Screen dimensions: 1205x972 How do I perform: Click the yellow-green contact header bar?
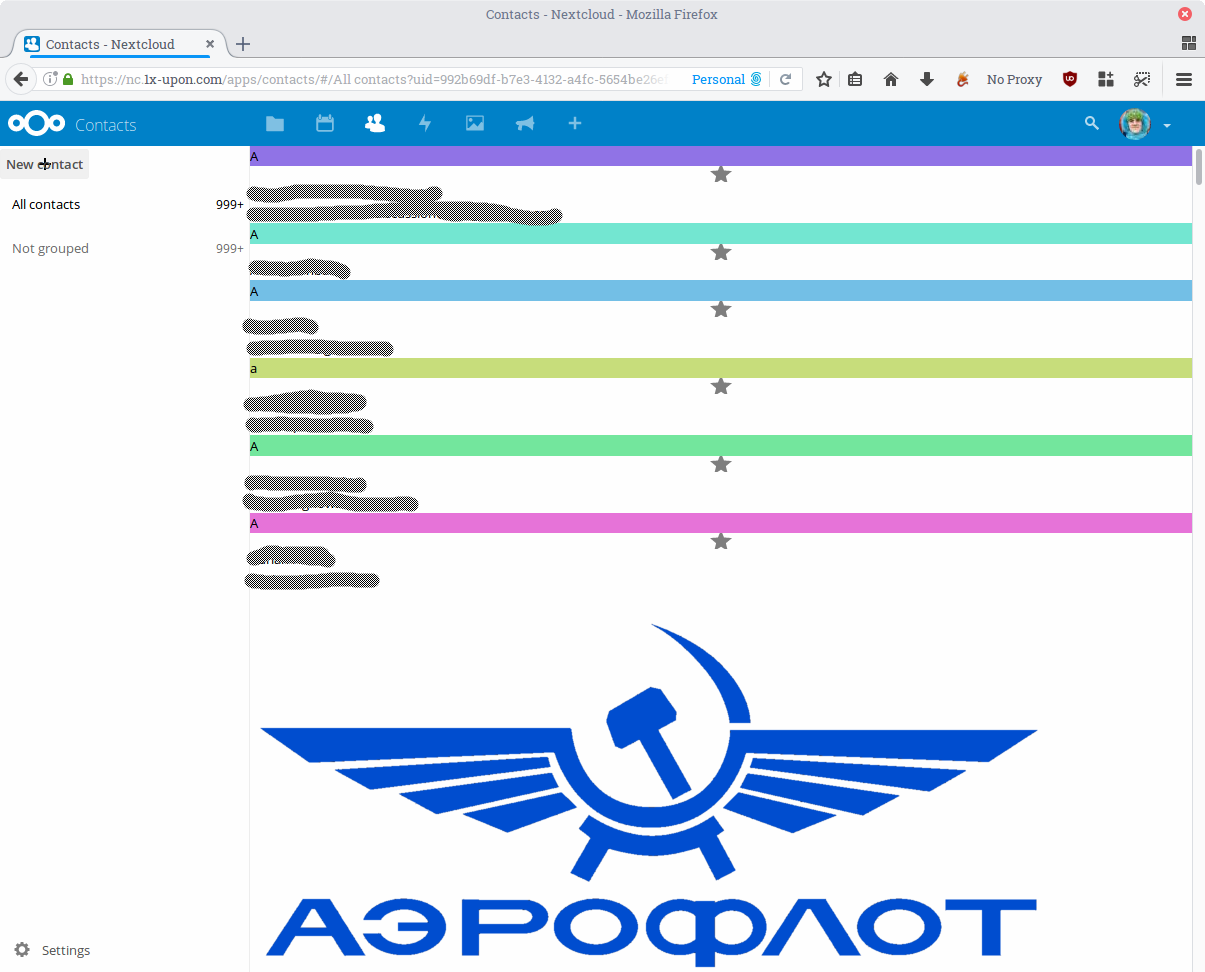[721, 368]
